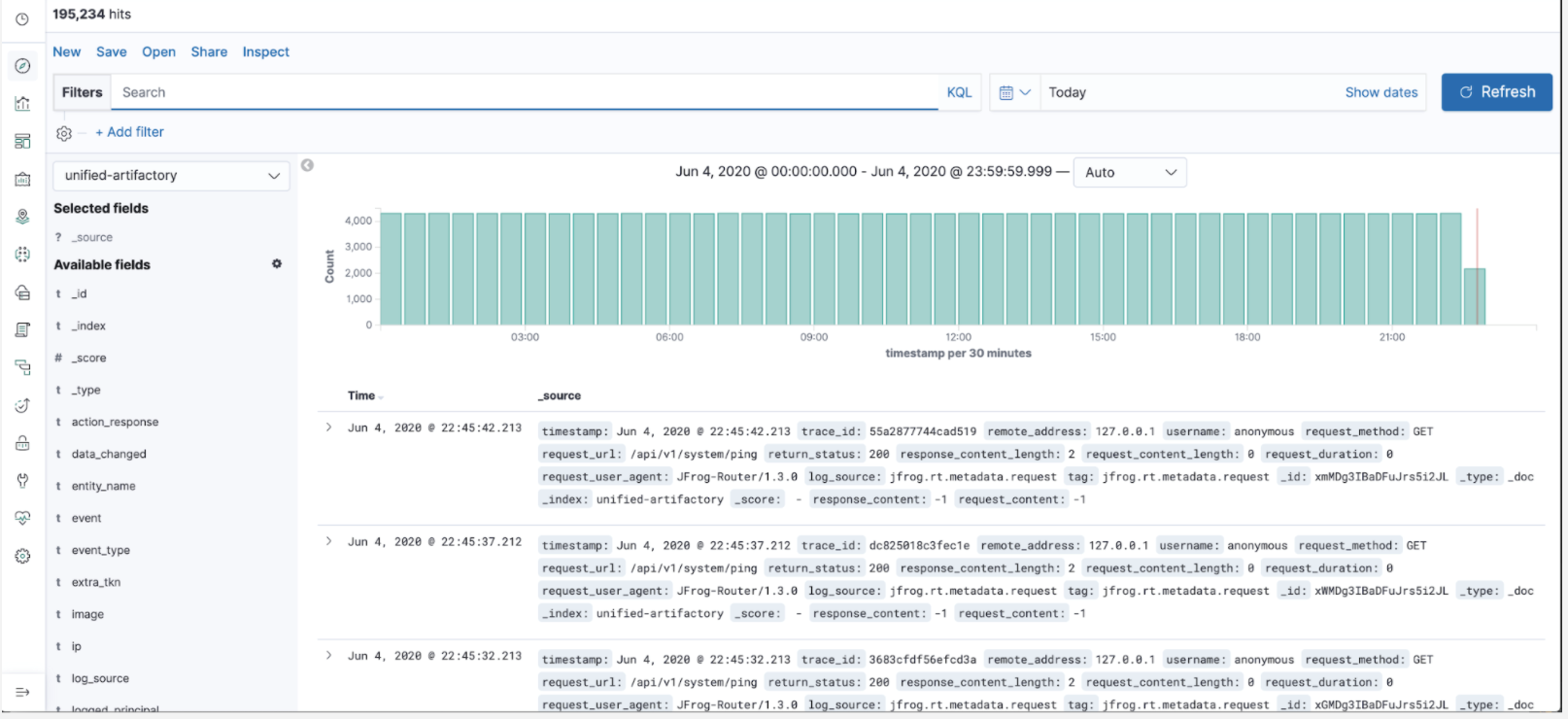Open the Inspect menu item

pyautogui.click(x=265, y=51)
